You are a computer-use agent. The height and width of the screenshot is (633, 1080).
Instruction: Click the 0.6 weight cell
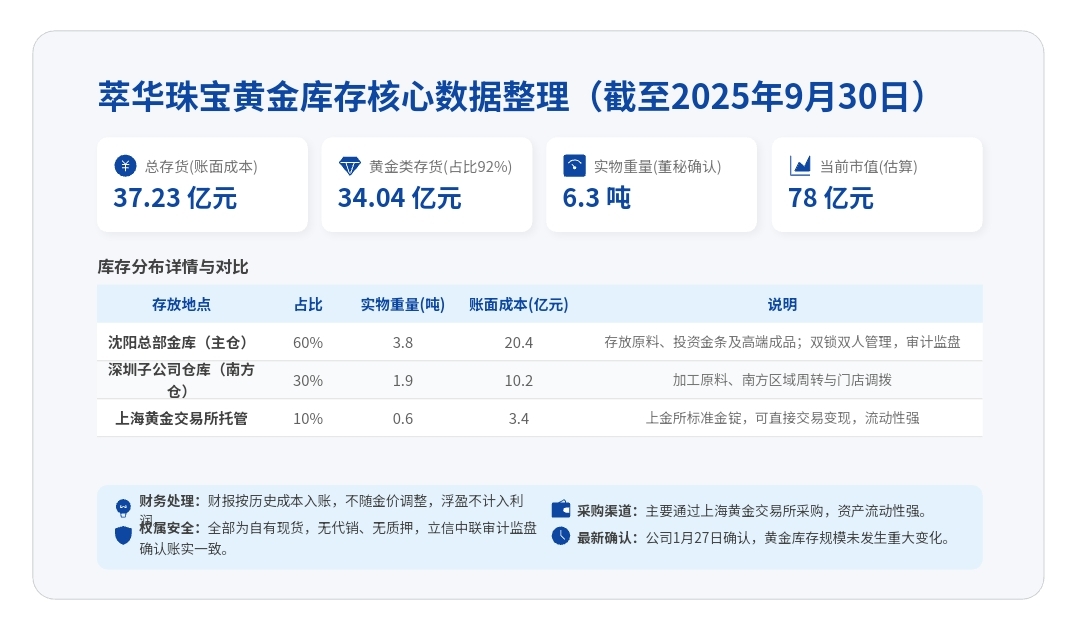(403, 418)
